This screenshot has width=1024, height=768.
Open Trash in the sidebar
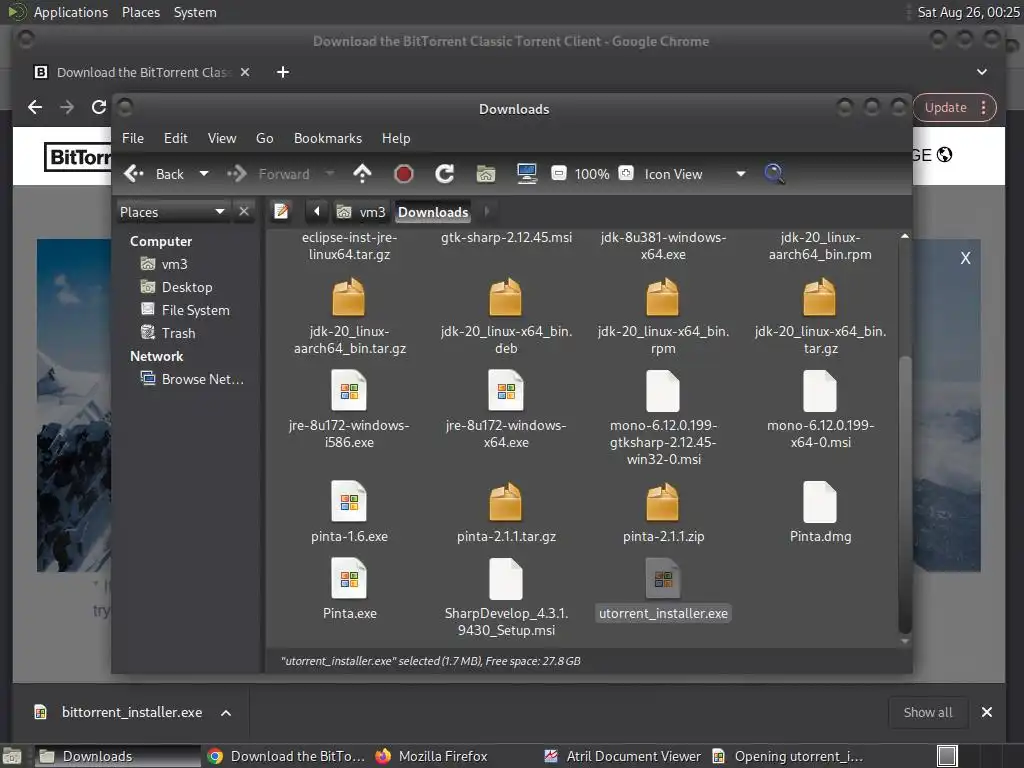point(168,332)
